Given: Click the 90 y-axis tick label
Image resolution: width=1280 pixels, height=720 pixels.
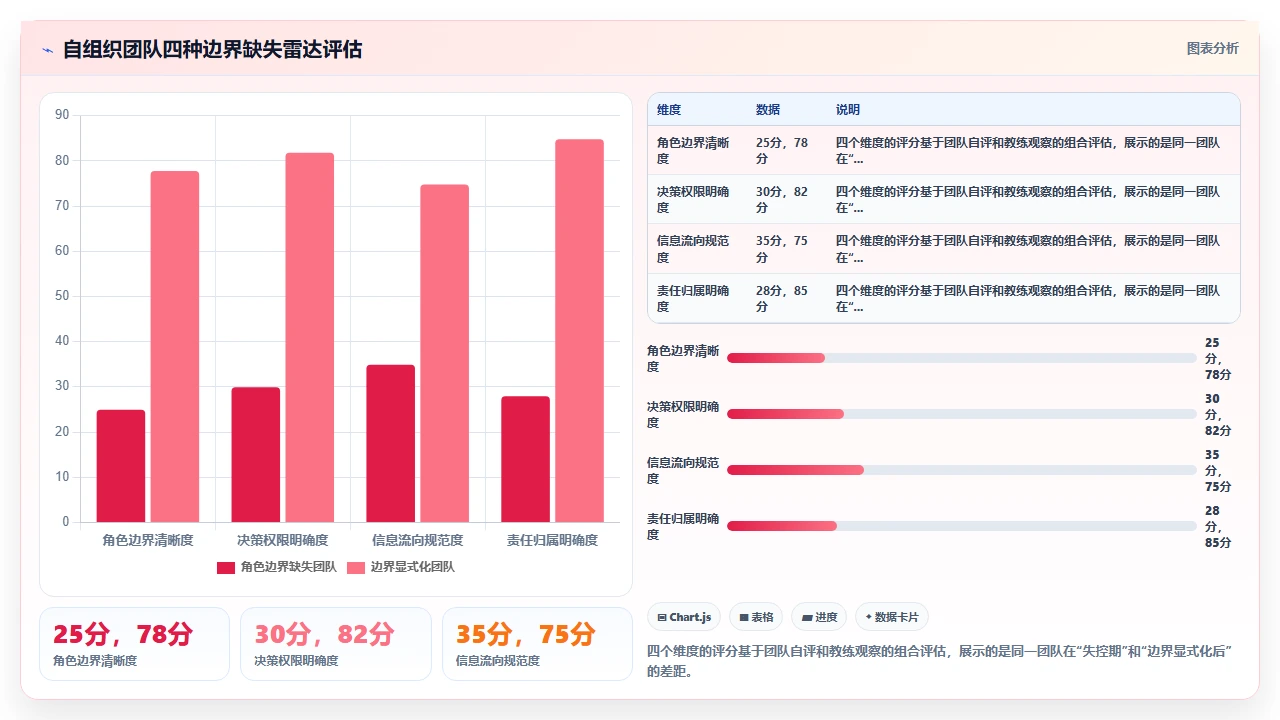Looking at the screenshot, I should point(62,115).
